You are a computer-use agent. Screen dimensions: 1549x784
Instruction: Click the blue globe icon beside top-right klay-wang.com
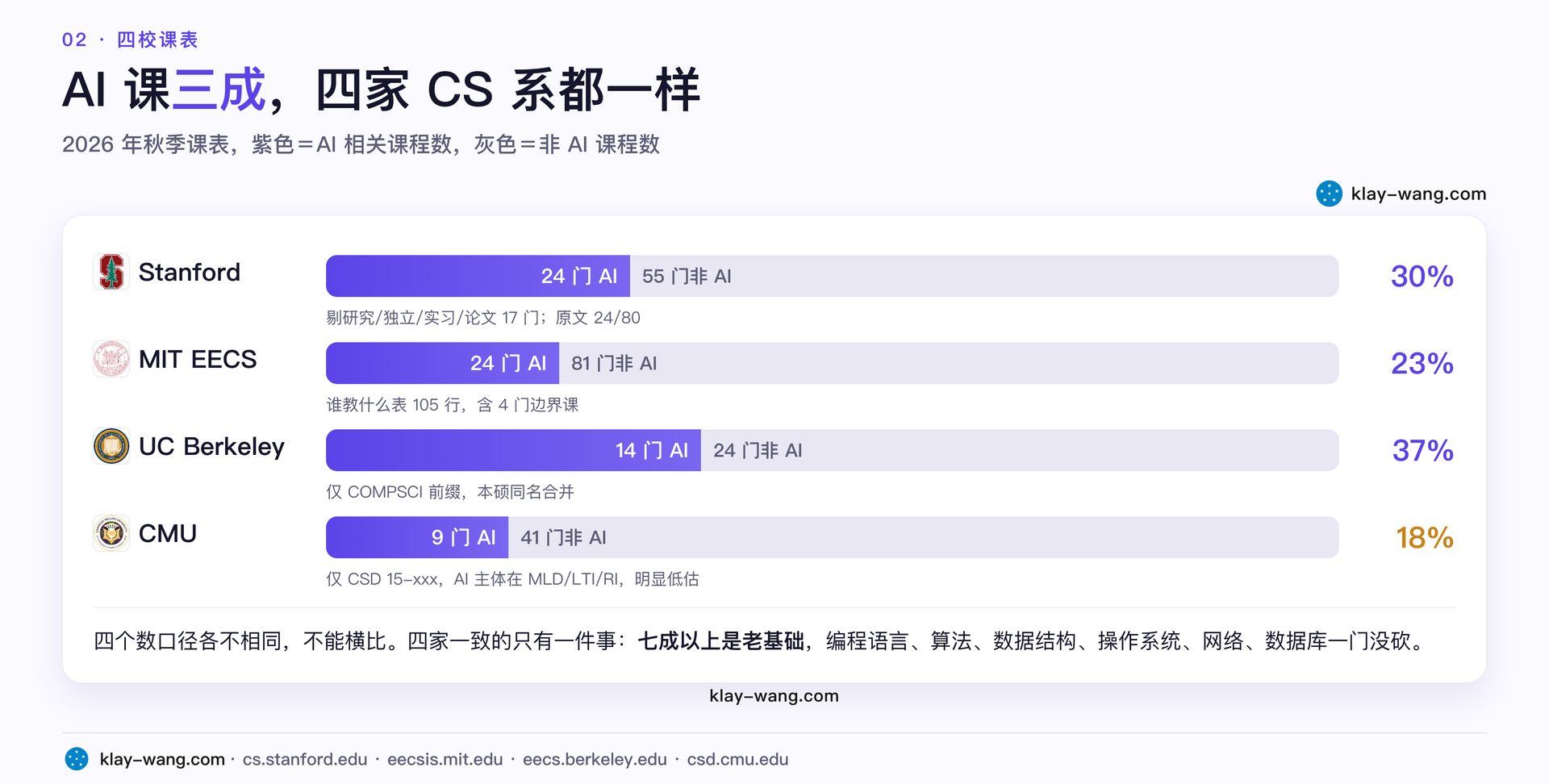[x=1329, y=194]
